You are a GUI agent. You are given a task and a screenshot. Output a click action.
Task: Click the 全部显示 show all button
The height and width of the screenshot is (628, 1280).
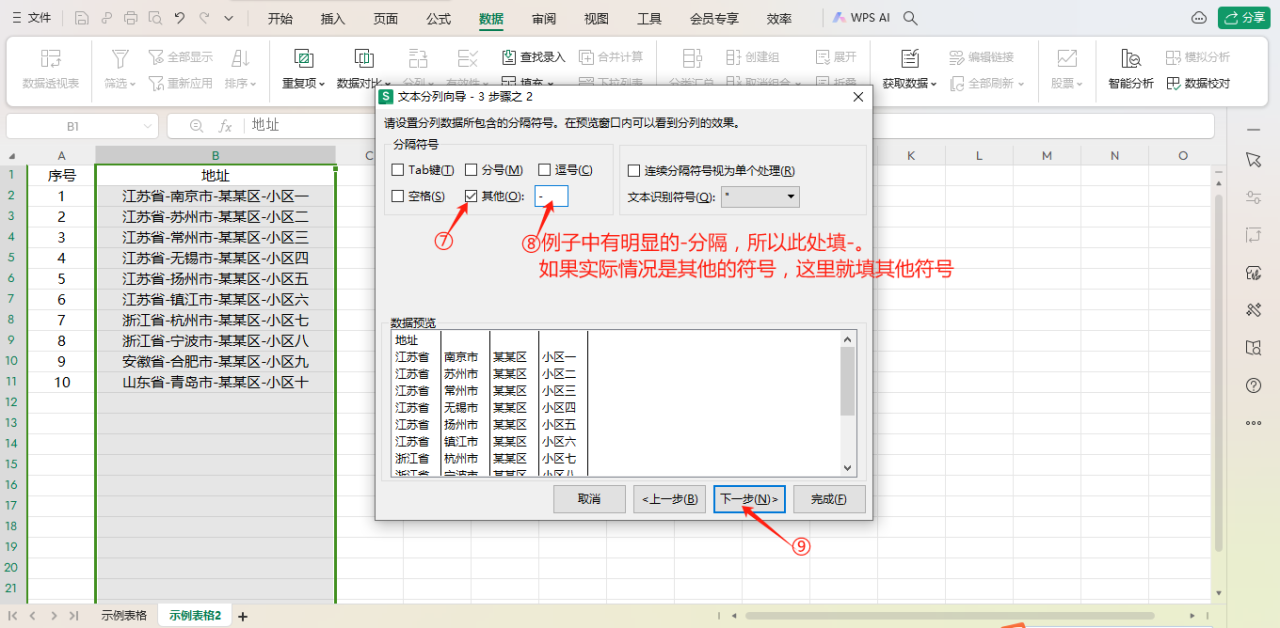[x=180, y=57]
